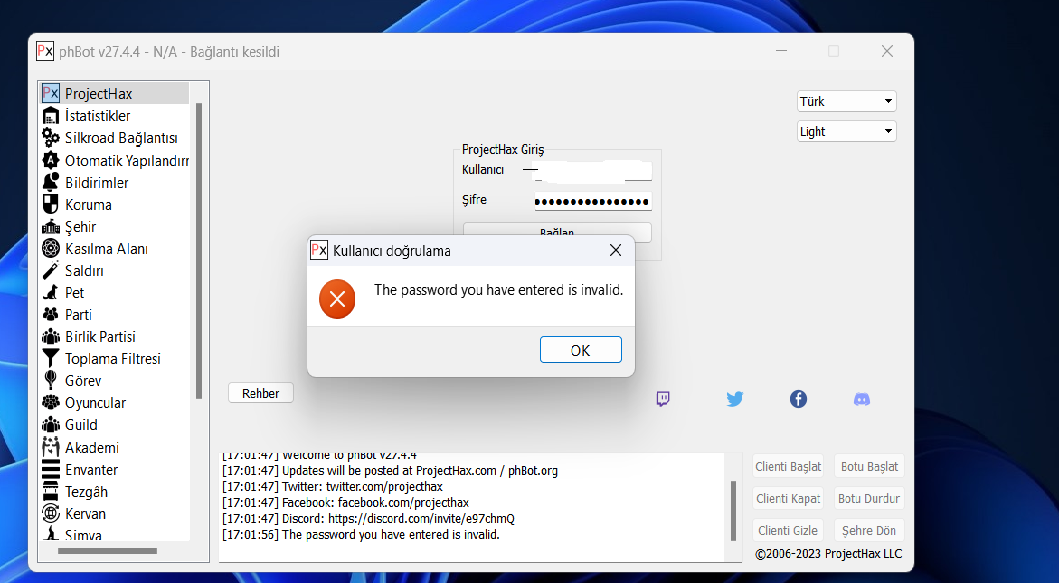Screen dimensions: 1059x583
Task: Click the Bildirimler bell icon
Action: 50,183
